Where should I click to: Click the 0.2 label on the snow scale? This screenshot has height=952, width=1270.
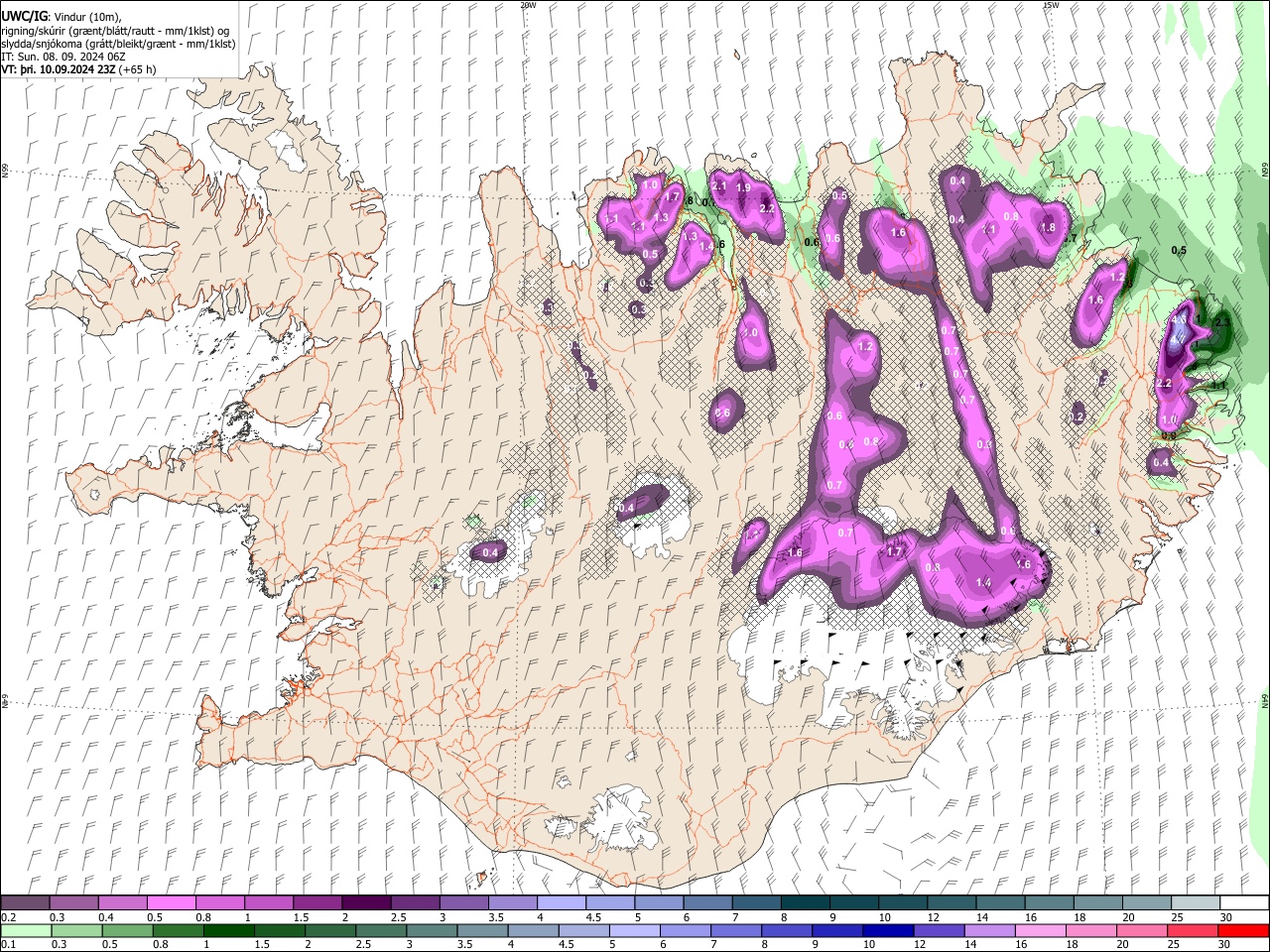point(9,917)
